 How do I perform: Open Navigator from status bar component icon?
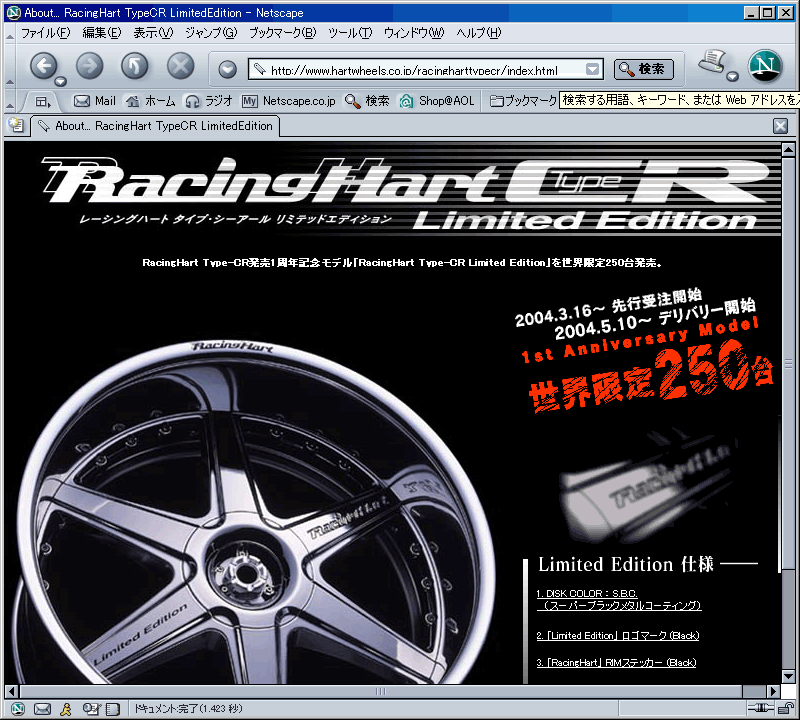[18, 709]
